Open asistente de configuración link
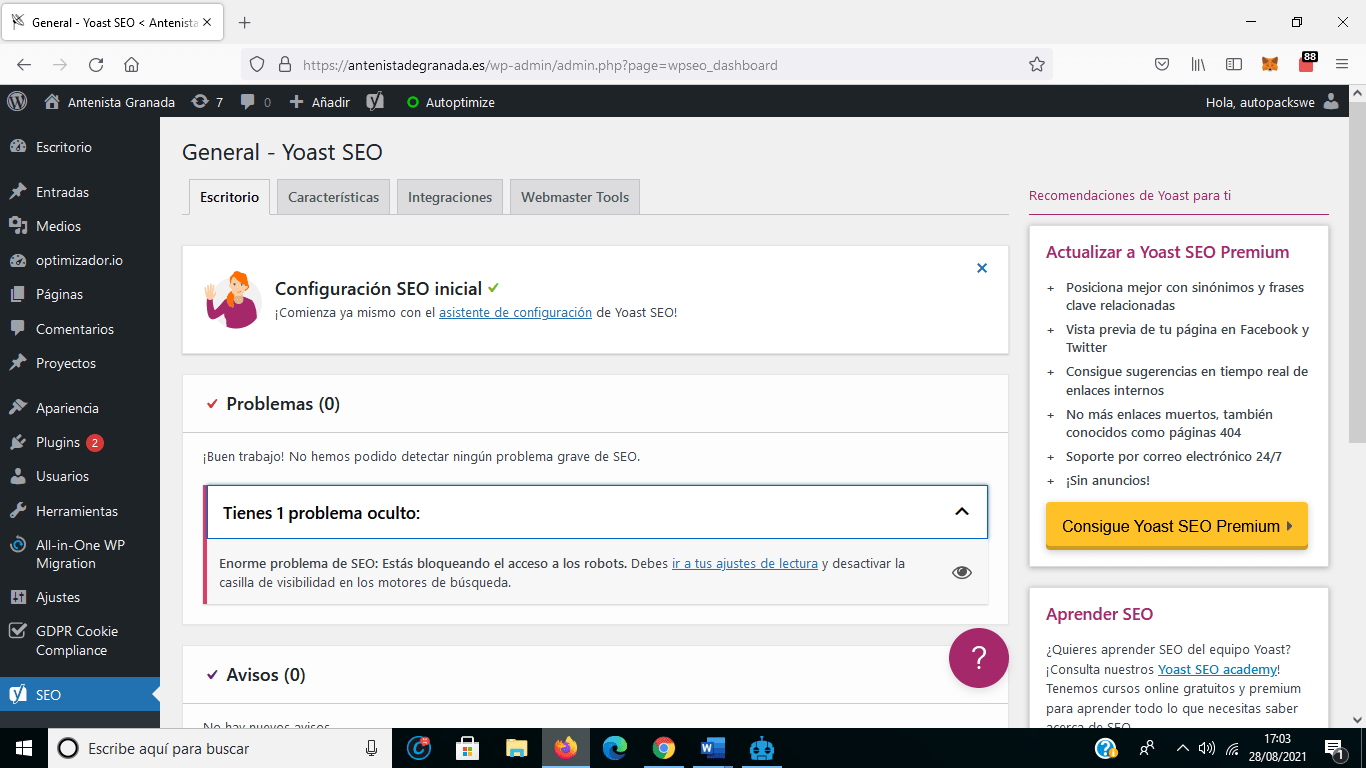Viewport: 1366px width, 768px height. point(515,312)
